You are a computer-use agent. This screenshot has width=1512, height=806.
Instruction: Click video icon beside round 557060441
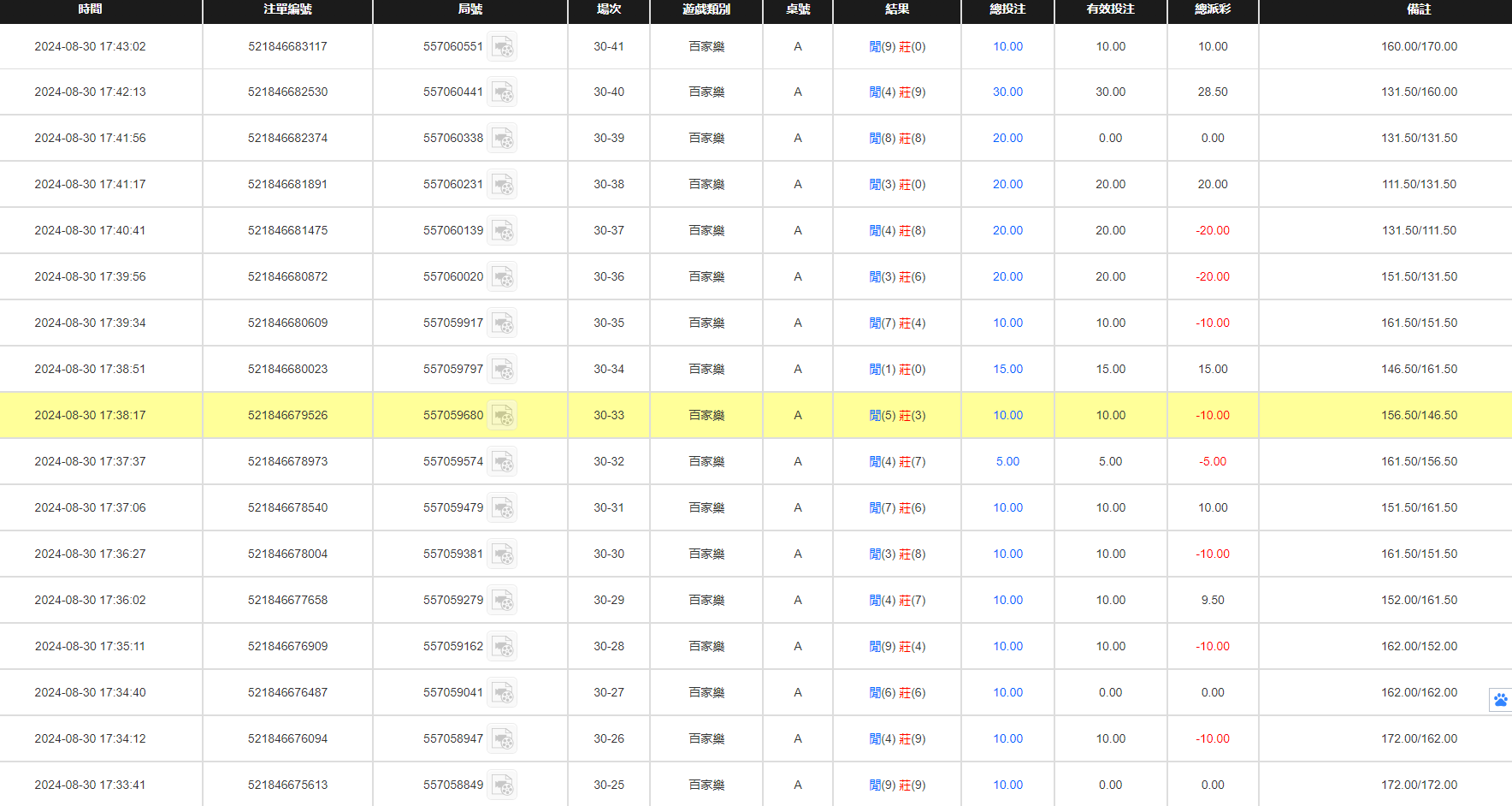coord(502,92)
